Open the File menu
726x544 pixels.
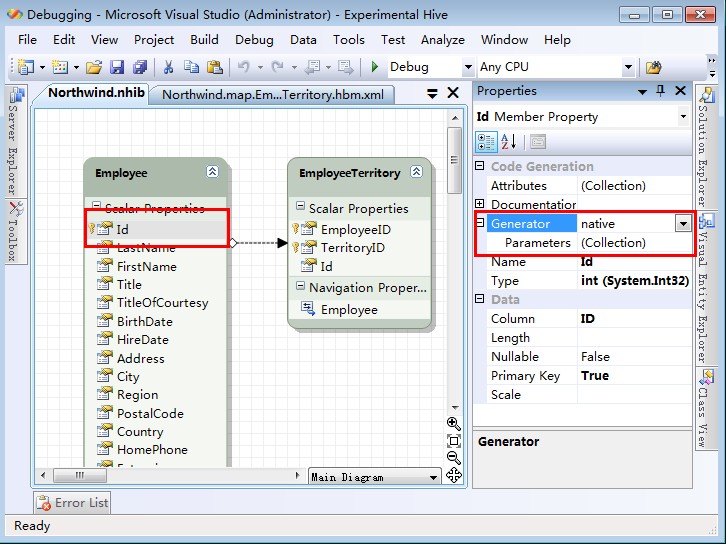coord(27,40)
